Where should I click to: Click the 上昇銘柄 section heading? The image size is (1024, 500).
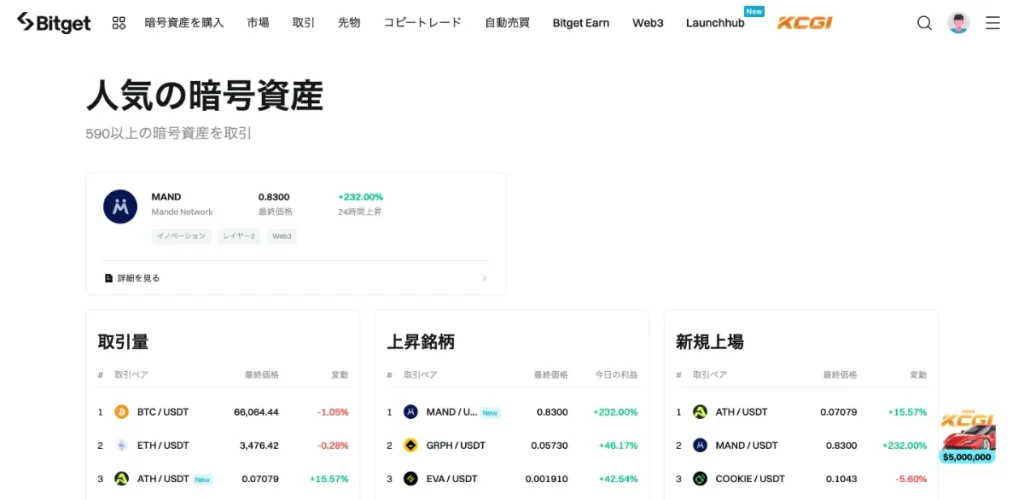(x=421, y=341)
